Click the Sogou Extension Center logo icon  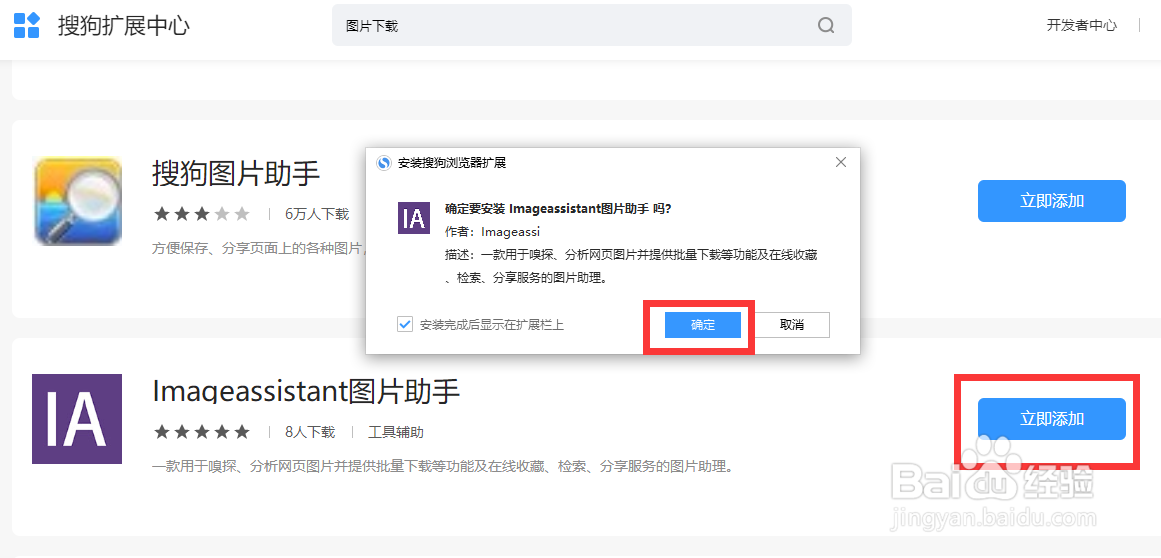click(x=27, y=25)
